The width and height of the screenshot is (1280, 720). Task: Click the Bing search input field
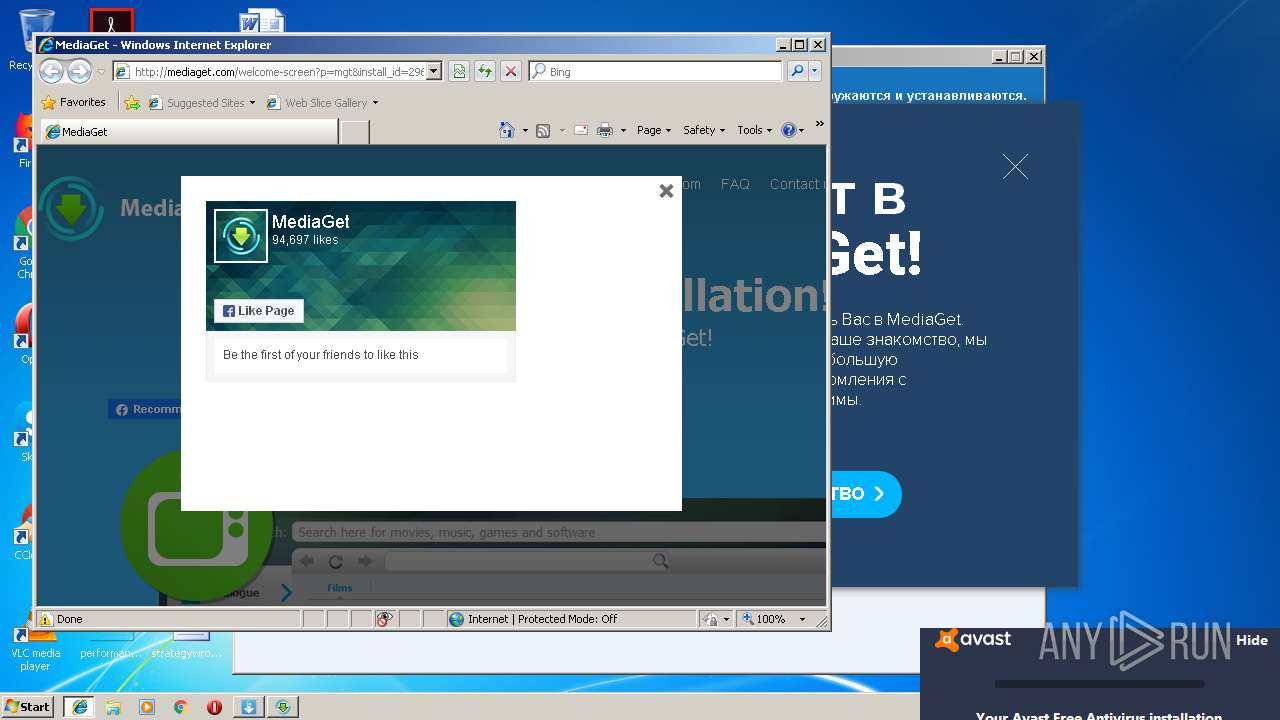655,71
